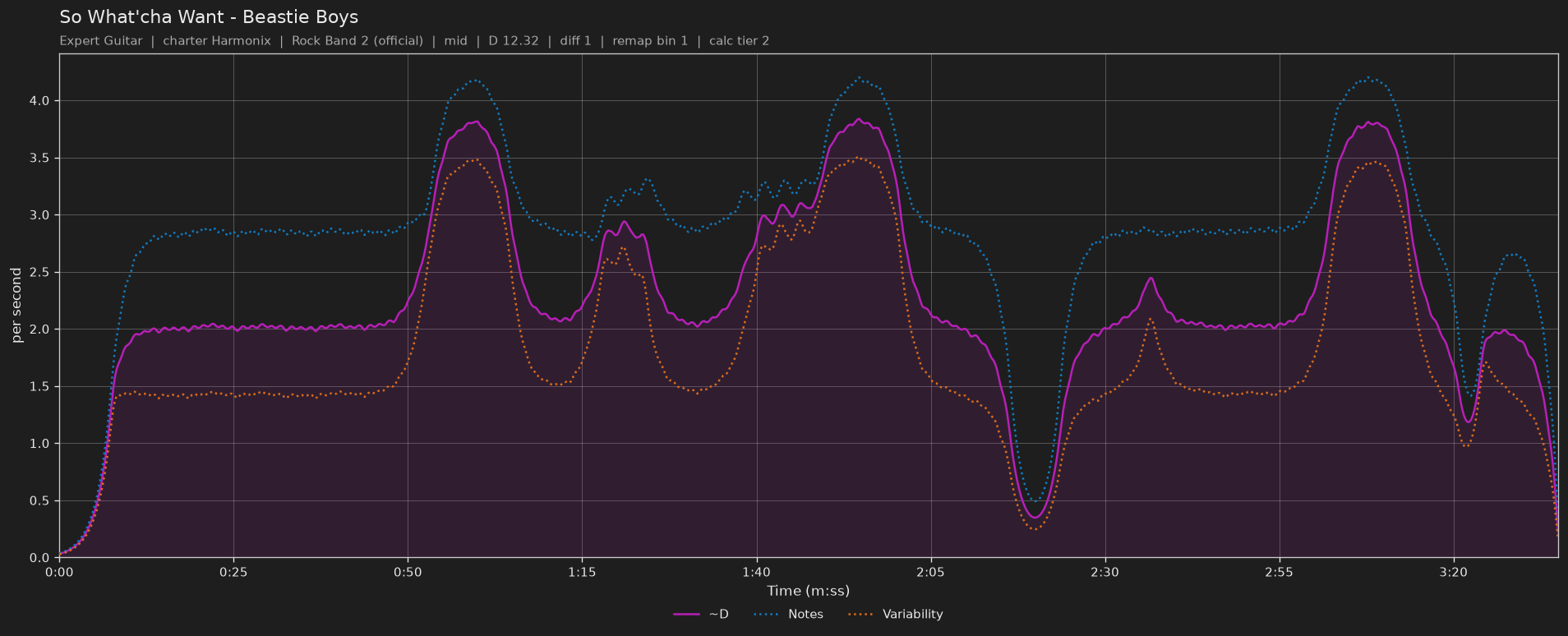The width and height of the screenshot is (1568, 636).
Task: Click the y-axis tick label "1.0"
Action: pyautogui.click(x=39, y=444)
